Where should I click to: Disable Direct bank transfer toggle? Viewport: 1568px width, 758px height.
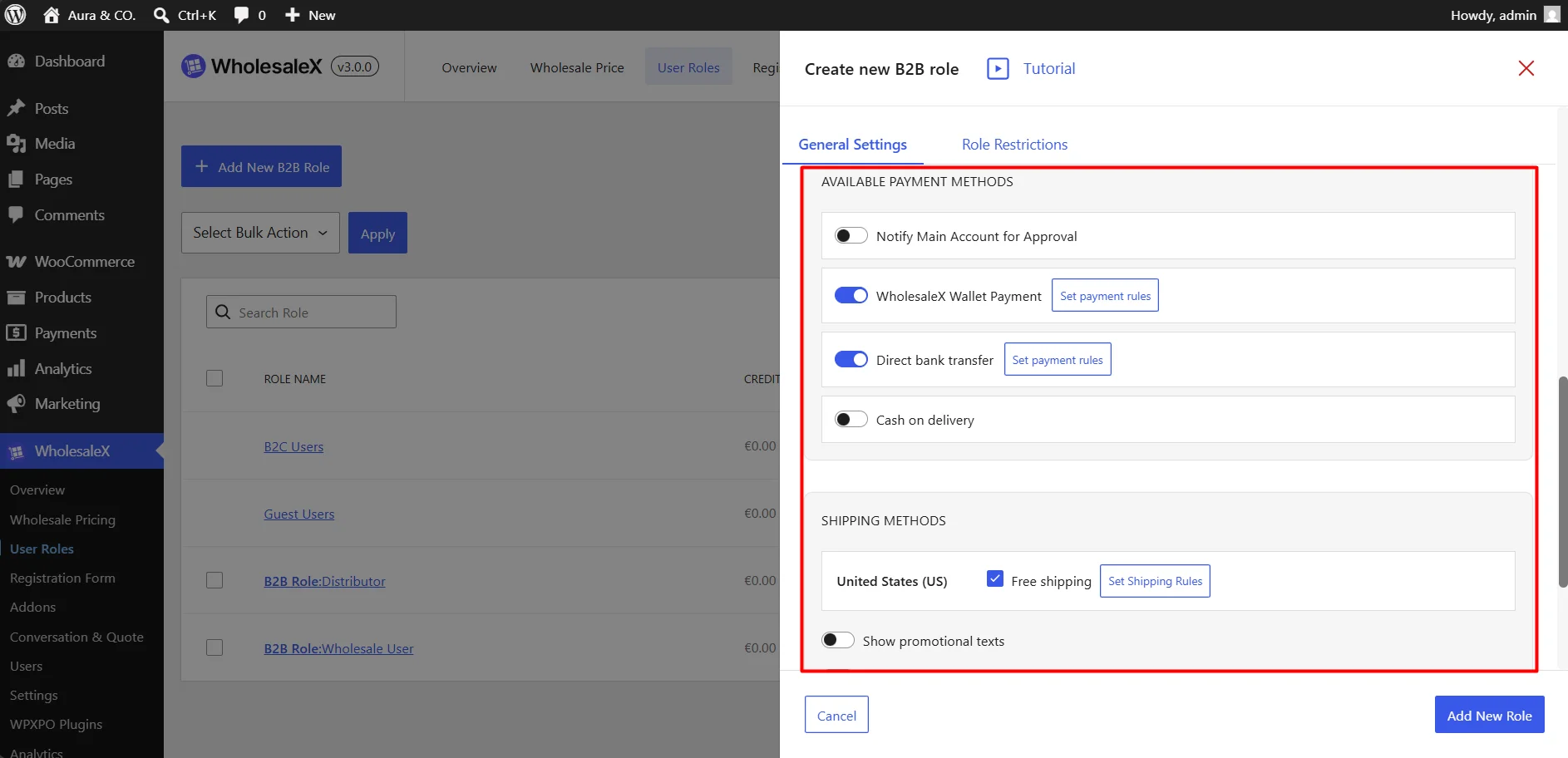[x=851, y=360]
